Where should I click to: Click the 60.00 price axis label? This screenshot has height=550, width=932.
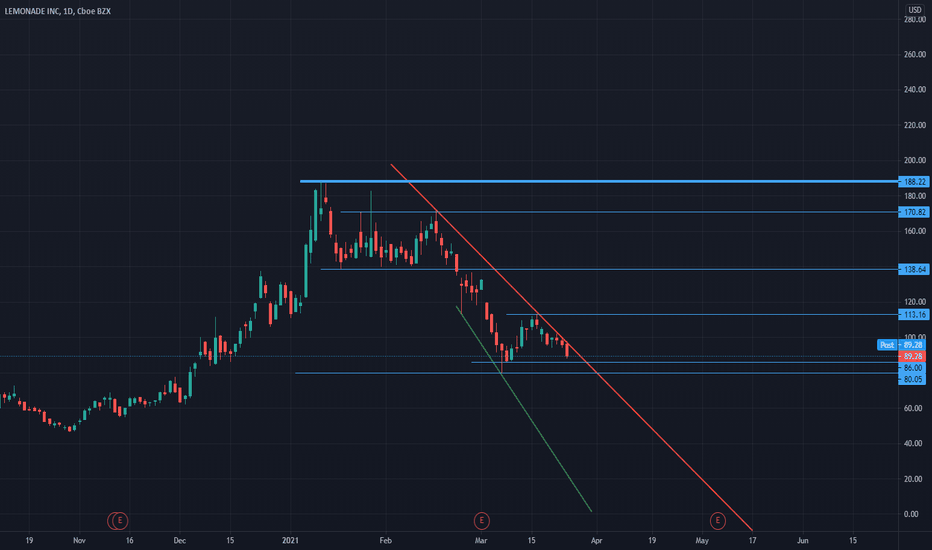pos(913,408)
